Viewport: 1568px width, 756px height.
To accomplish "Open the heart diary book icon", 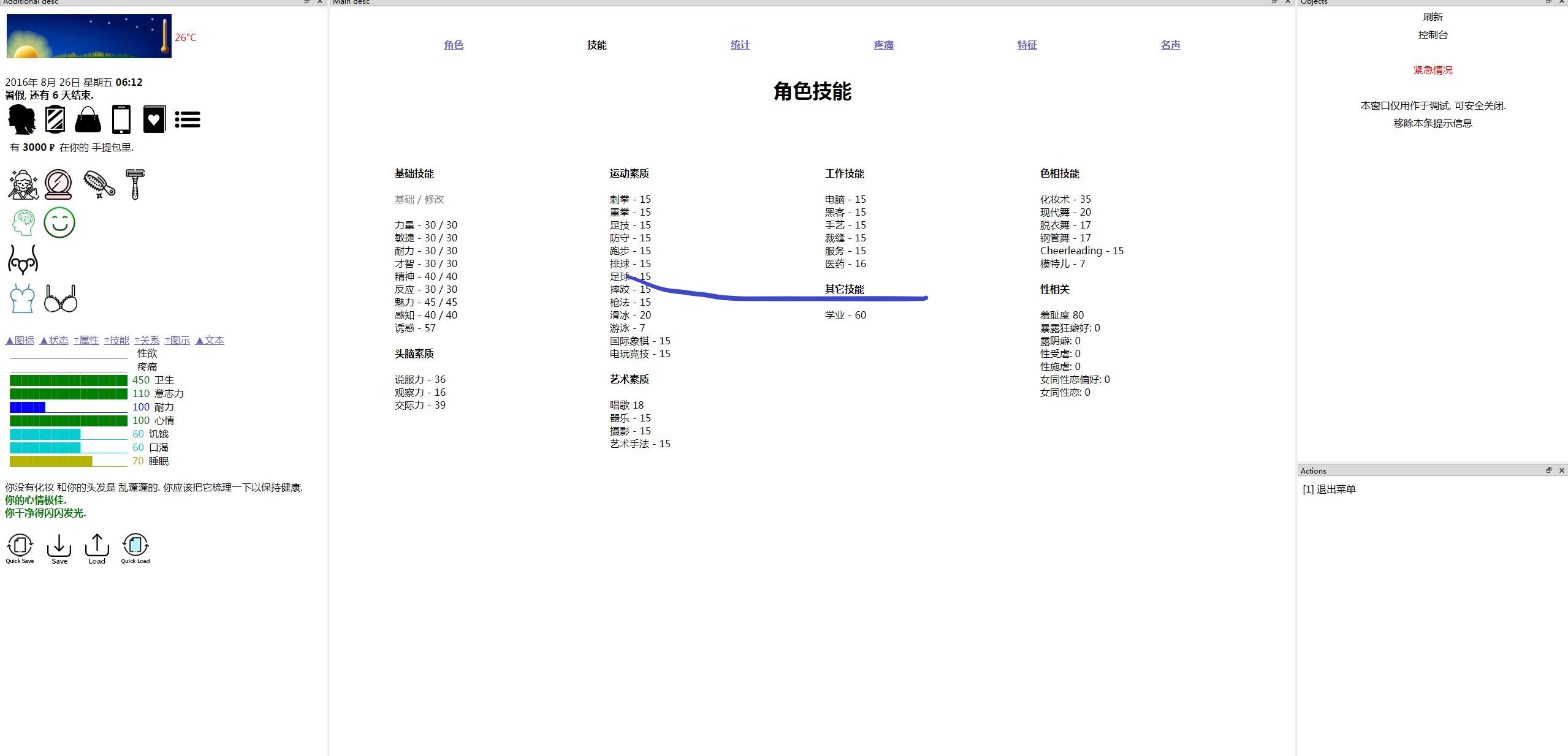I will click(x=154, y=119).
